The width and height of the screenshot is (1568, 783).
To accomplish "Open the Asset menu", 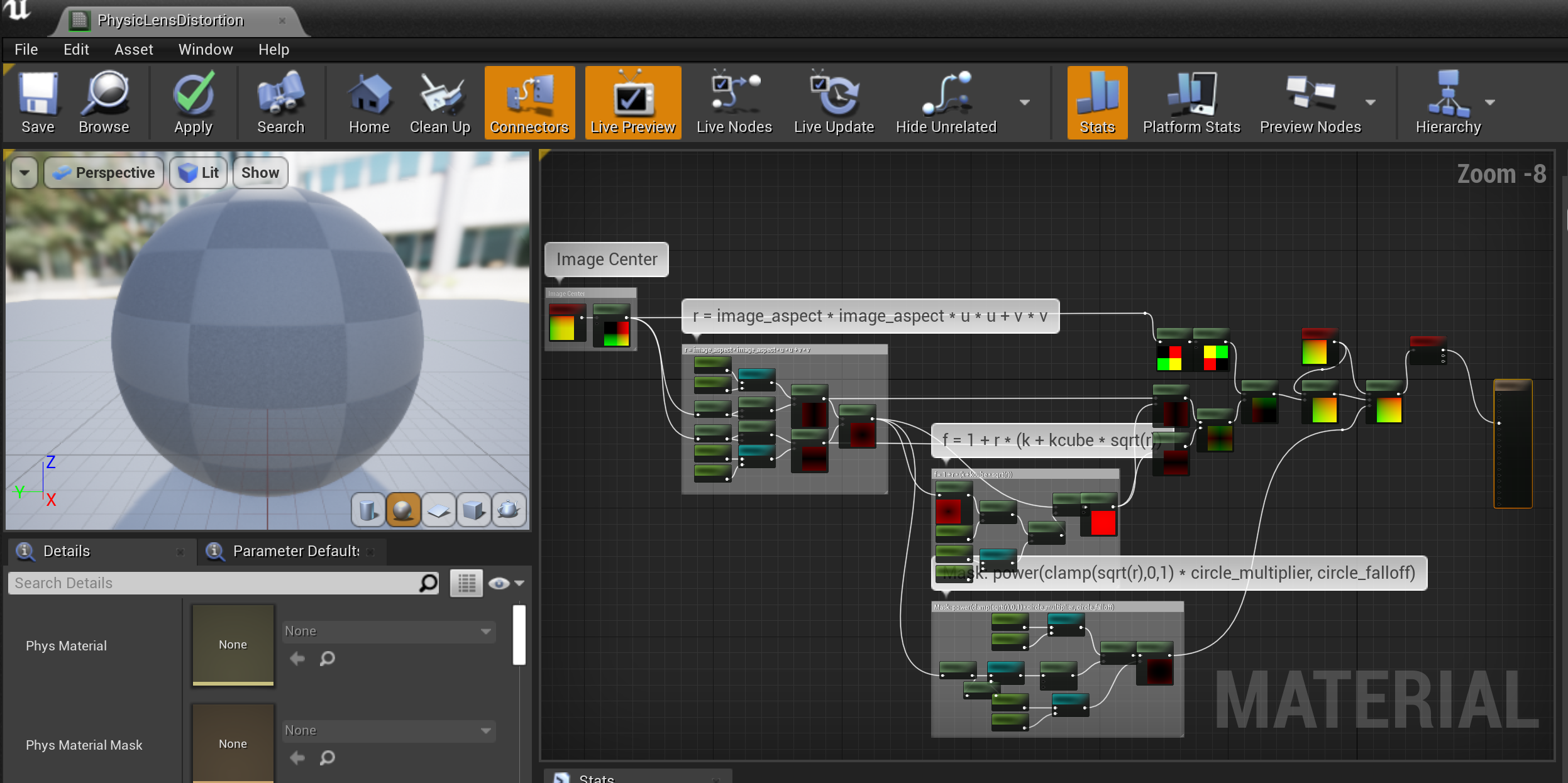I will click(x=133, y=49).
